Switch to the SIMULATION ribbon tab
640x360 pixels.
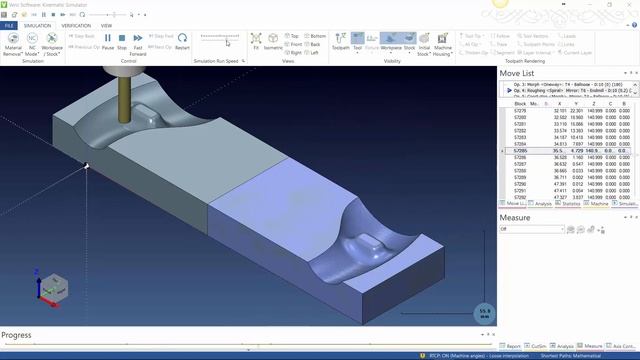(38, 26)
